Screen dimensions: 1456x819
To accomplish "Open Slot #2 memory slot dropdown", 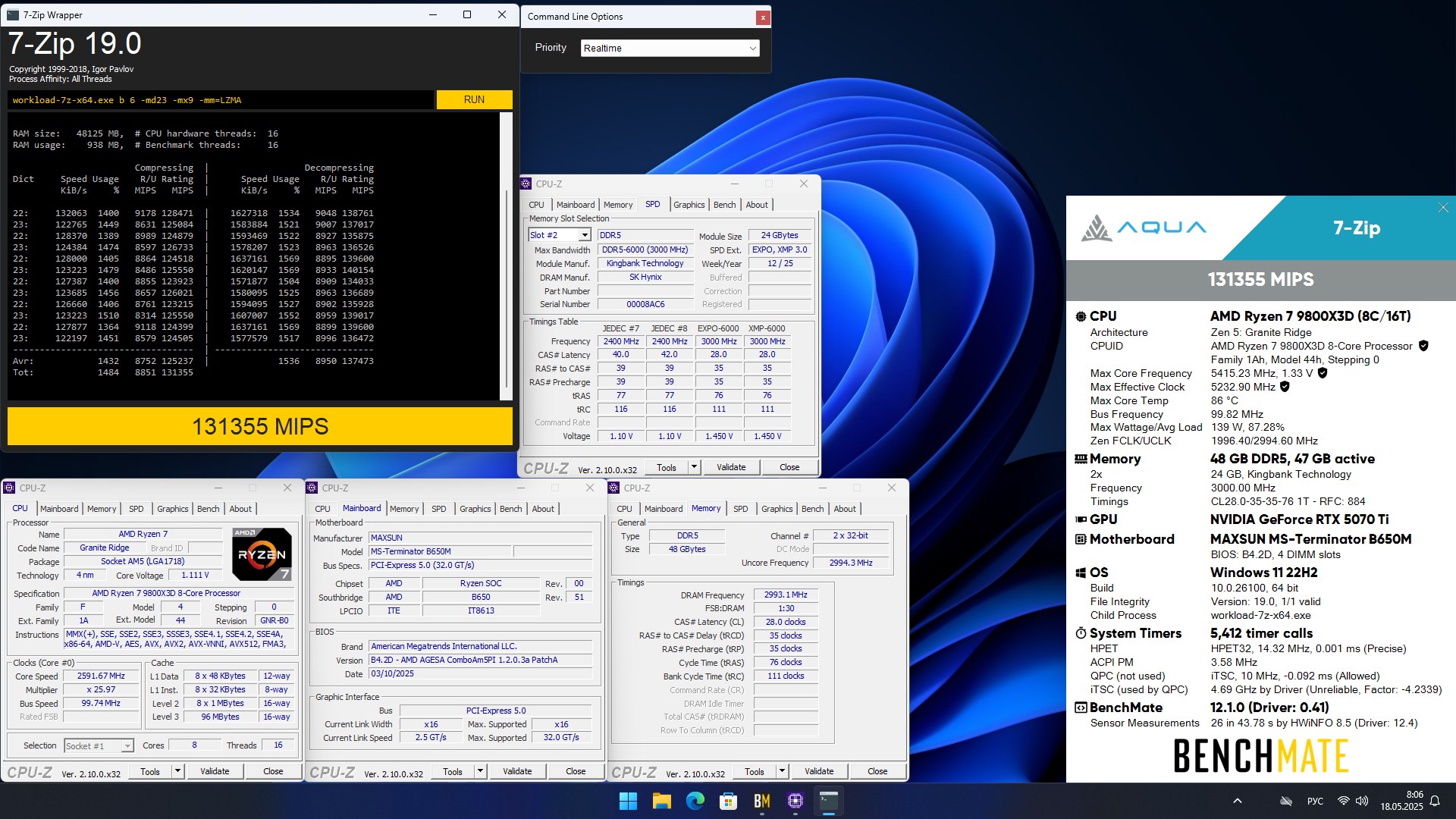I will (559, 235).
